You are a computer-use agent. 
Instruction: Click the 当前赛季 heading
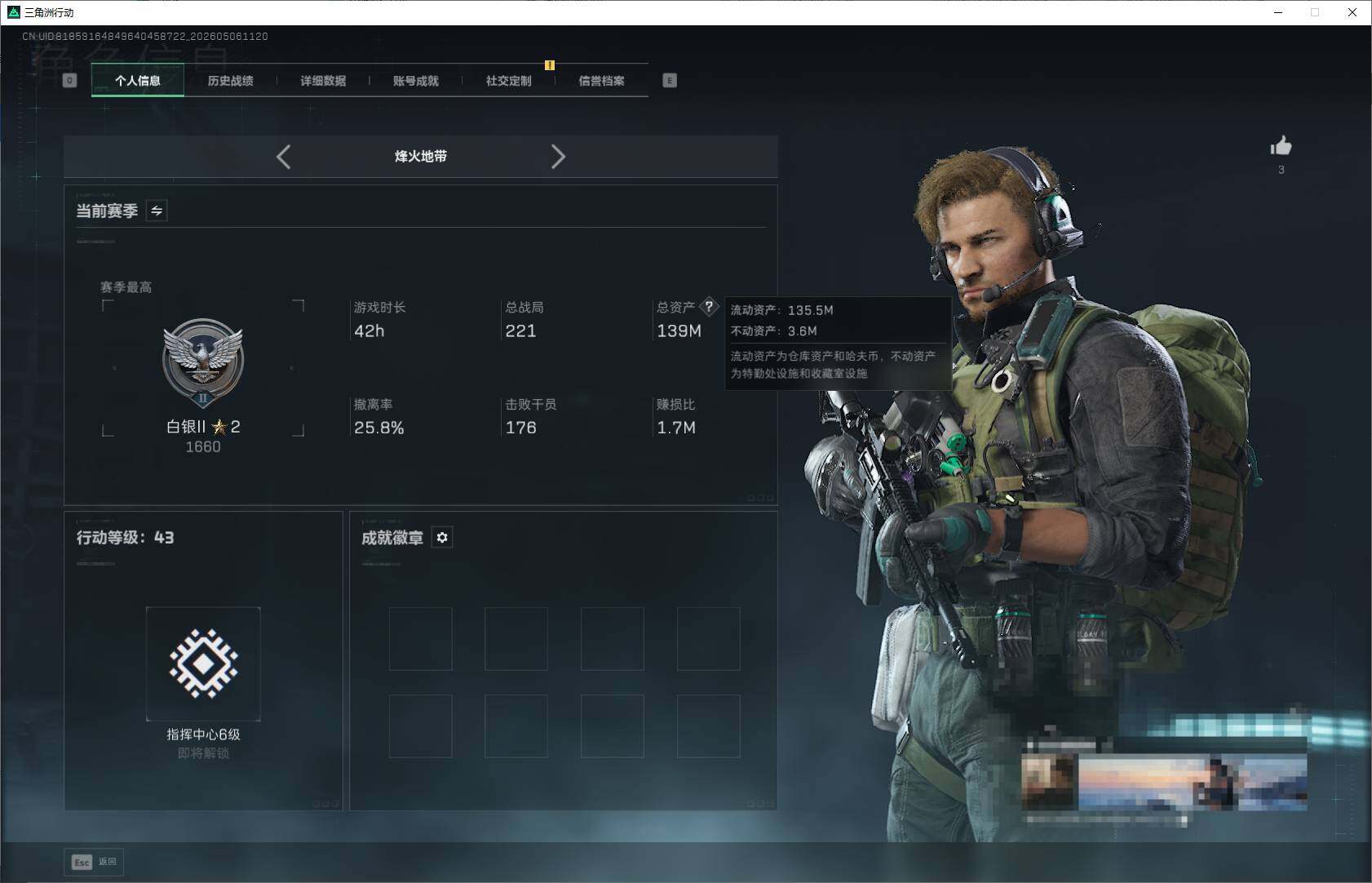(107, 211)
